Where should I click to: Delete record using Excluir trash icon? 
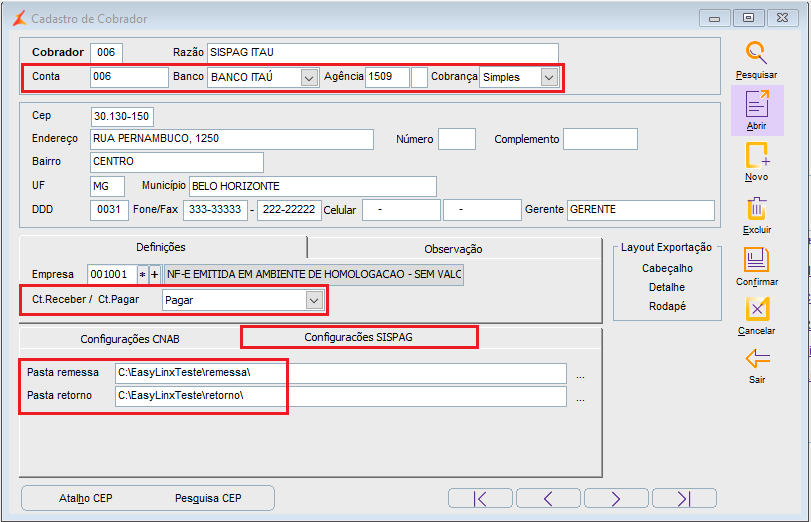click(757, 209)
